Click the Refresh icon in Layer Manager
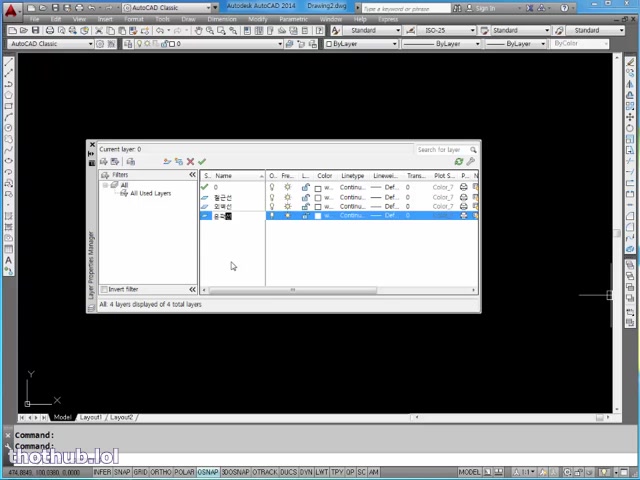This screenshot has width=640, height=480. click(x=459, y=162)
